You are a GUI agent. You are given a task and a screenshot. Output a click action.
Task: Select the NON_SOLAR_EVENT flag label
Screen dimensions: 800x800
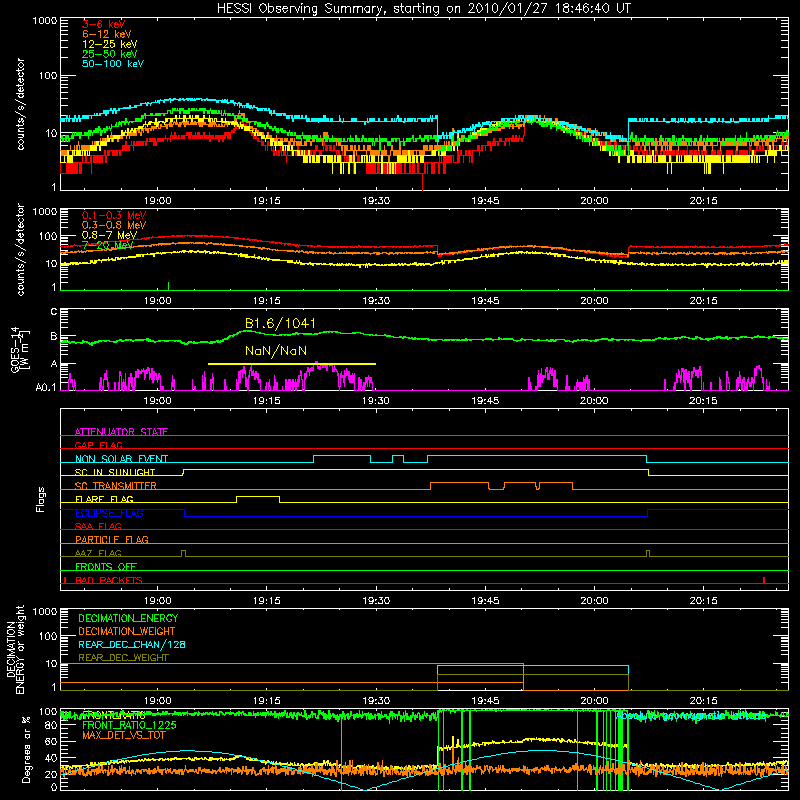point(121,459)
